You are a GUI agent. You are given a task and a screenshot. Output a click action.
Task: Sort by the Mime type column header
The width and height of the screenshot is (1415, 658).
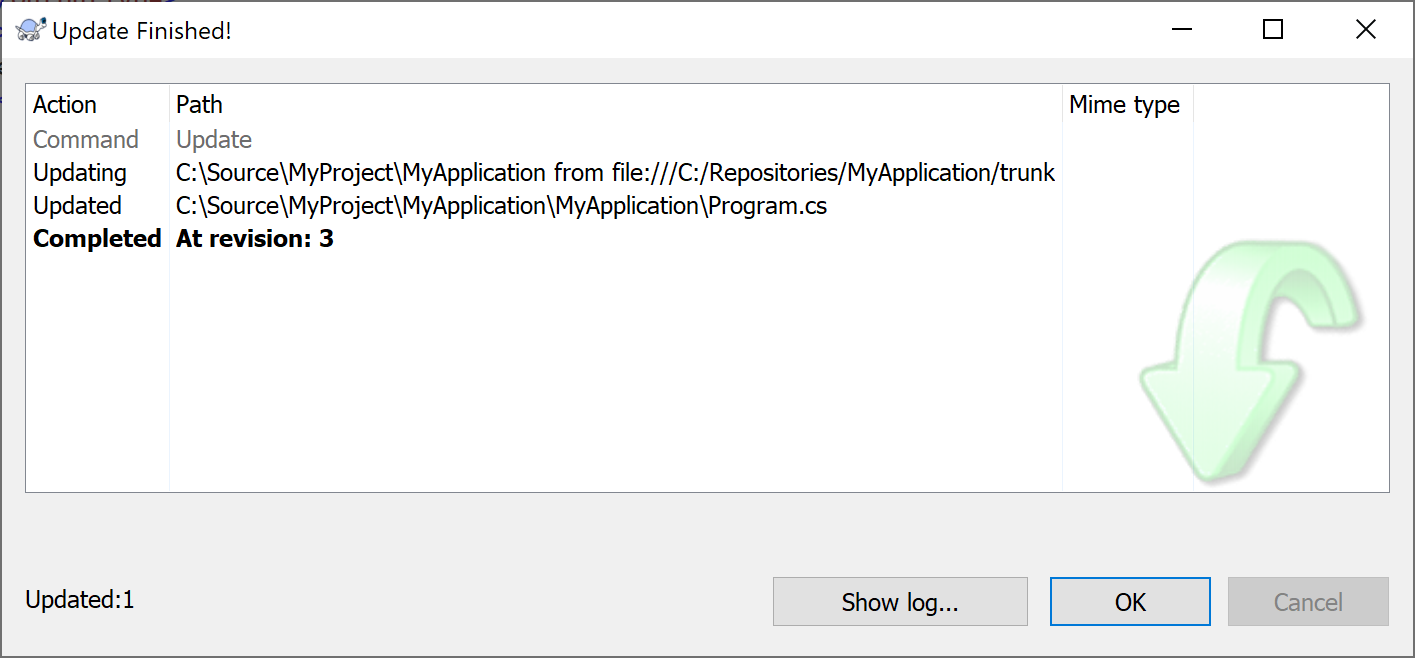click(x=1127, y=105)
